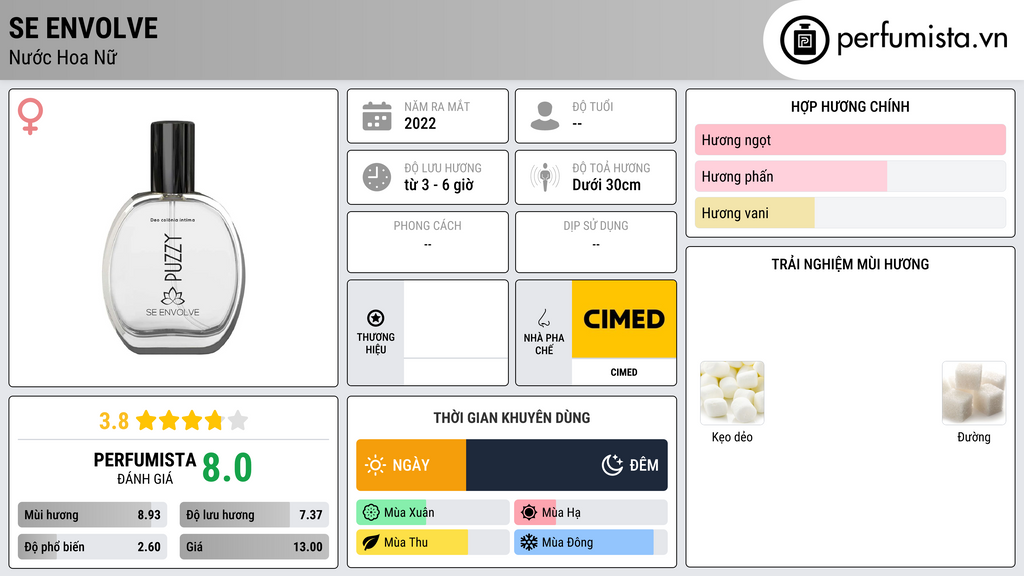
Task: Click the Độ lưu hương 7.37 score bar
Action: (254, 515)
